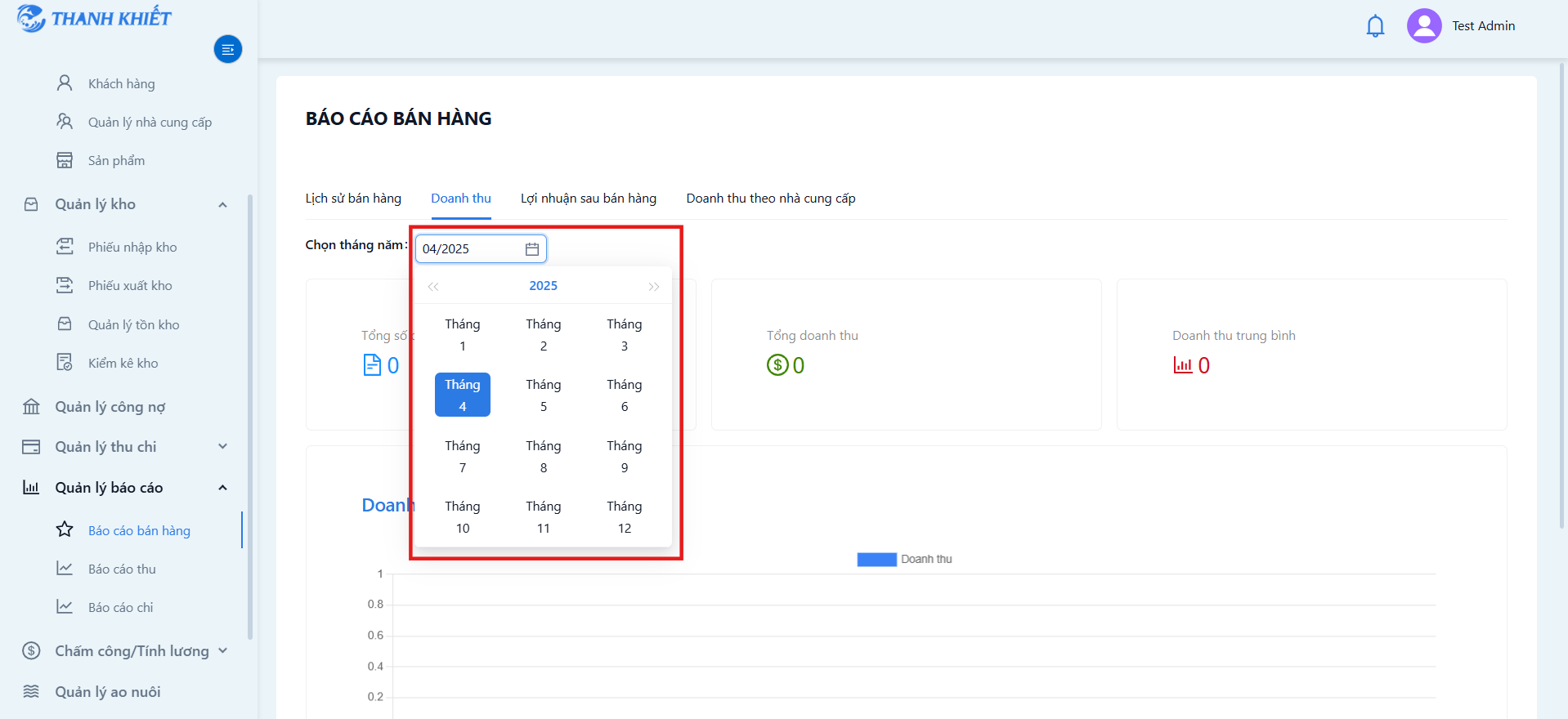Click the Test Admin username text
This screenshot has height=719, width=1568.
1483,26
